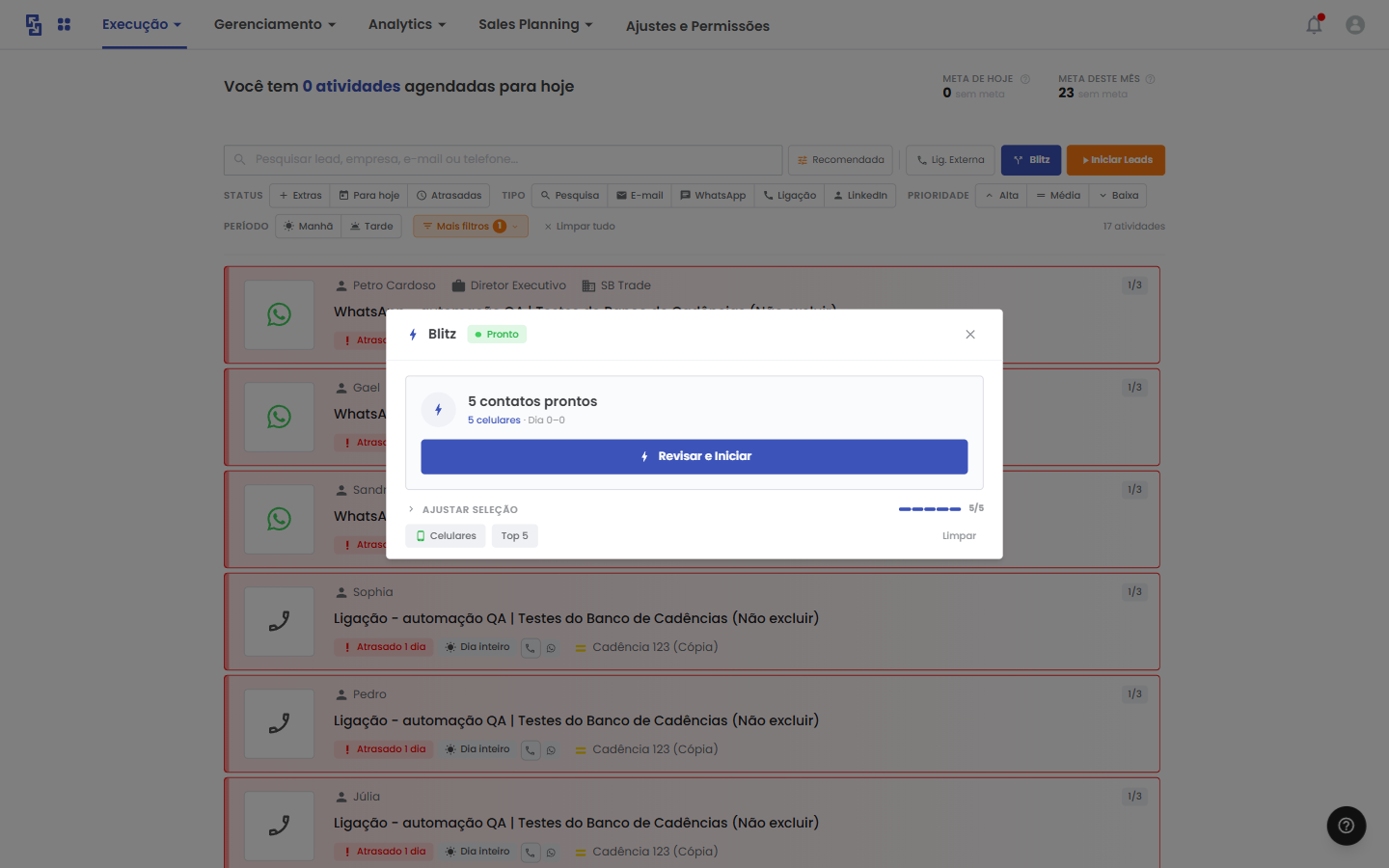The height and width of the screenshot is (868, 1389).
Task: Toggle the Alta priority filter
Action: click(1000, 196)
